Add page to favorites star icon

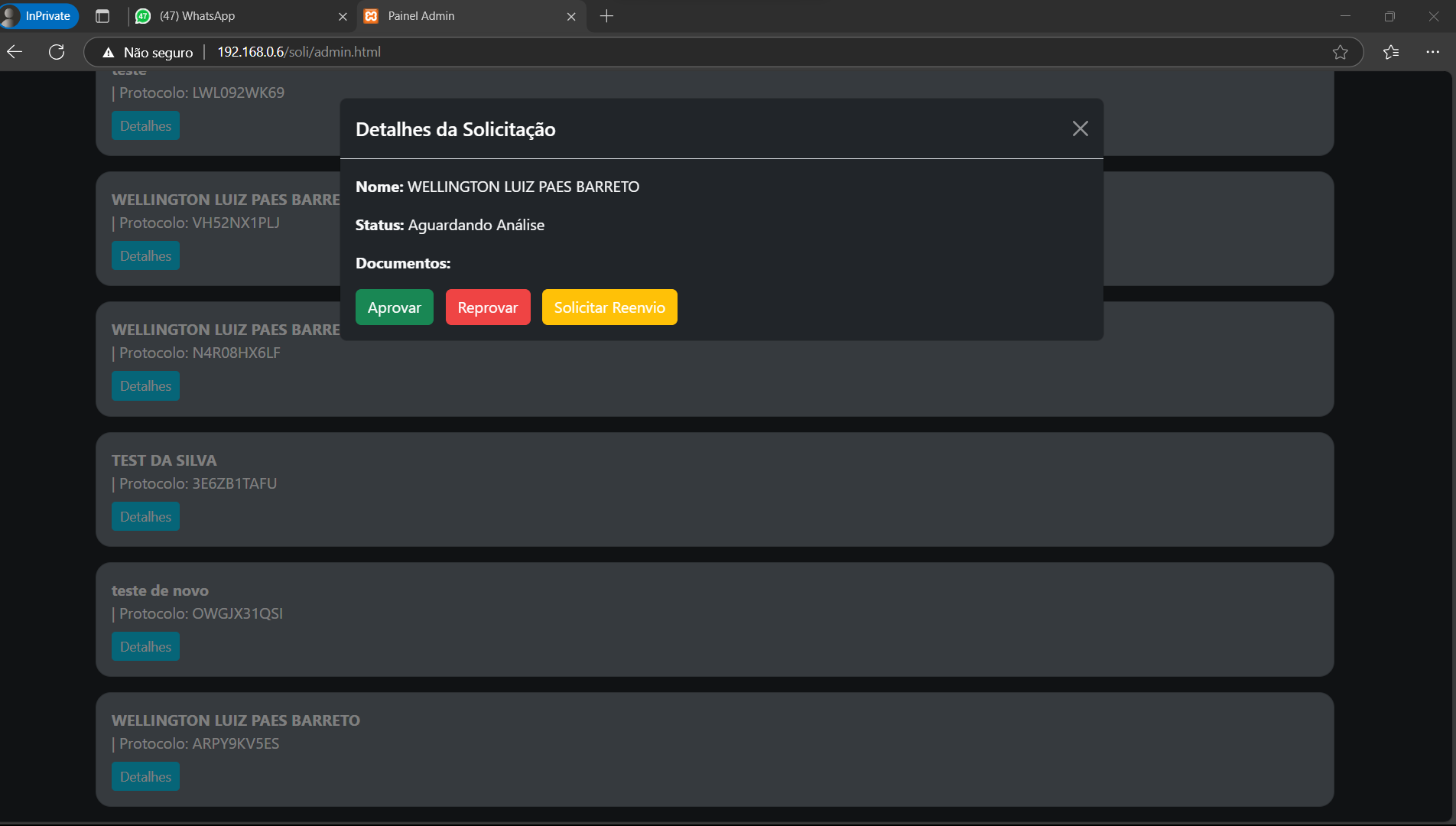(1340, 52)
